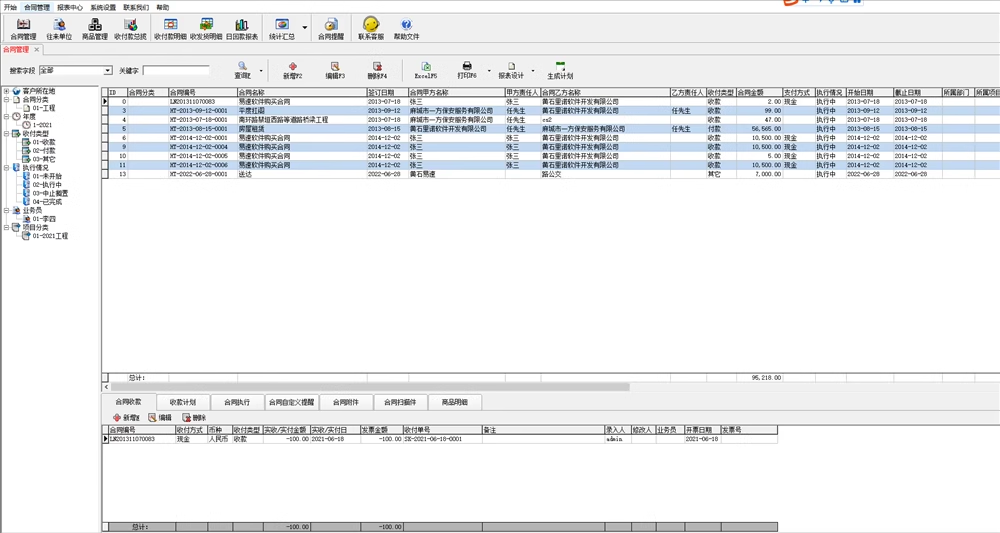Open the 日回款报表 chart icon
Viewport: 1000px width, 533px height.
pyautogui.click(x=242, y=29)
